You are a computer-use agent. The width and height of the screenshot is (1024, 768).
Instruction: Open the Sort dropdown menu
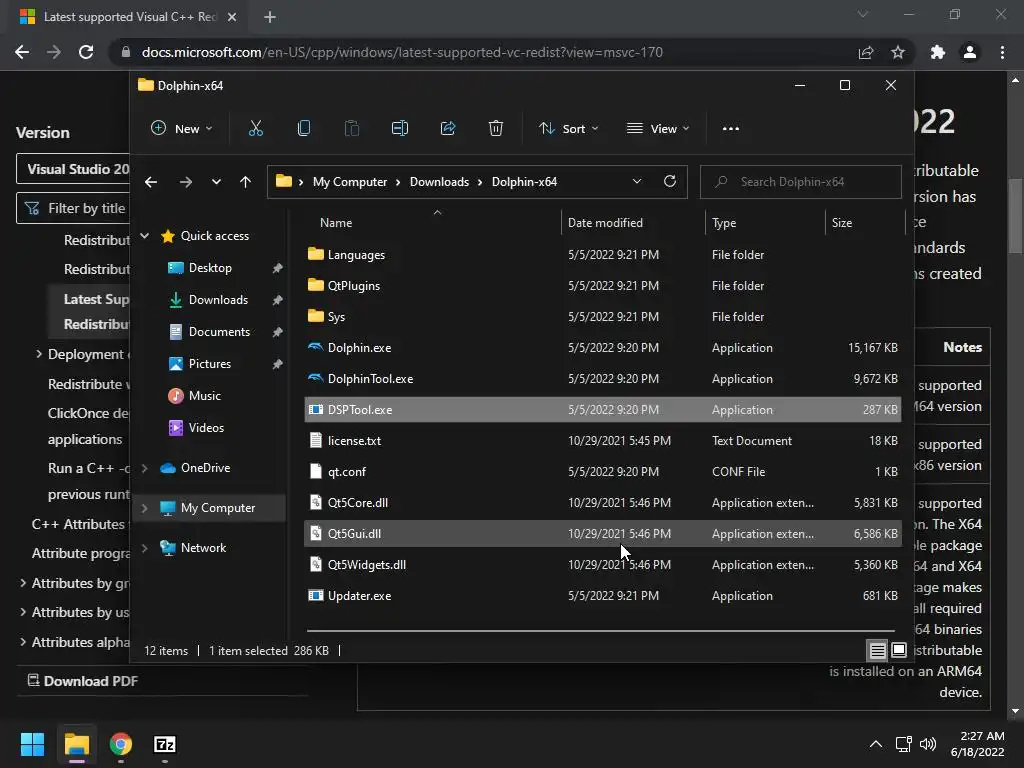(568, 129)
